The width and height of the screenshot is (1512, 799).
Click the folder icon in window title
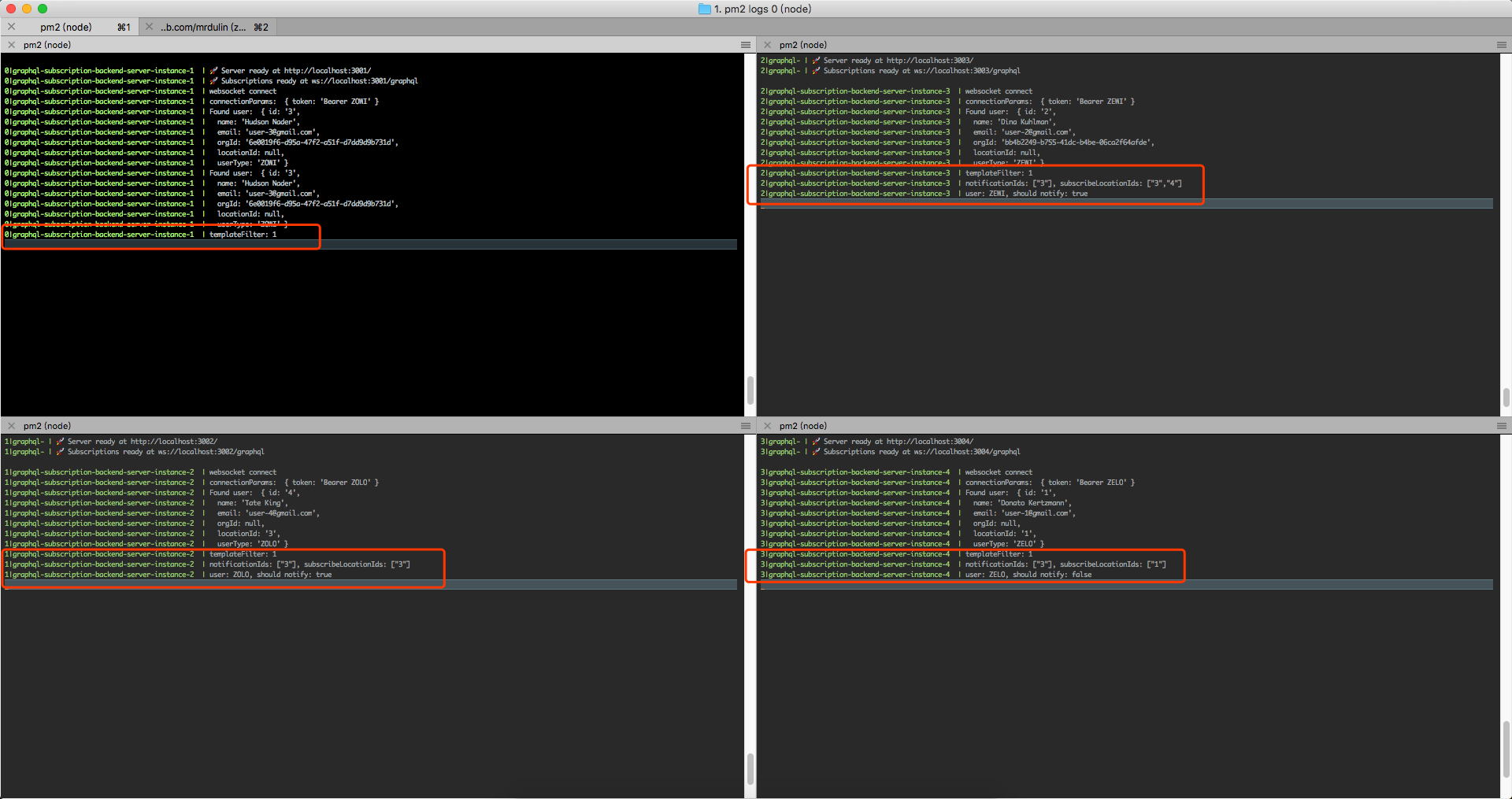point(704,9)
